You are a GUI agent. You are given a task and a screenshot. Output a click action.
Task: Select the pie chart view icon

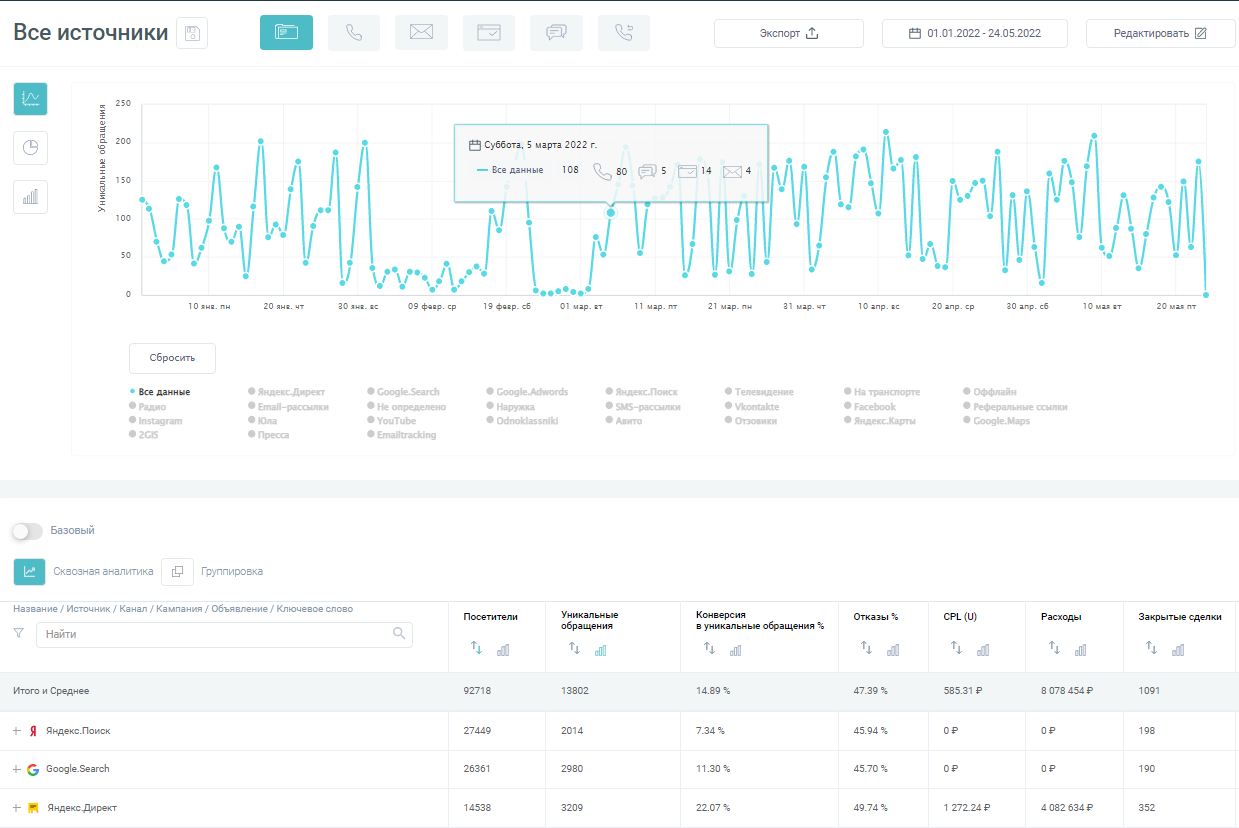click(30, 148)
